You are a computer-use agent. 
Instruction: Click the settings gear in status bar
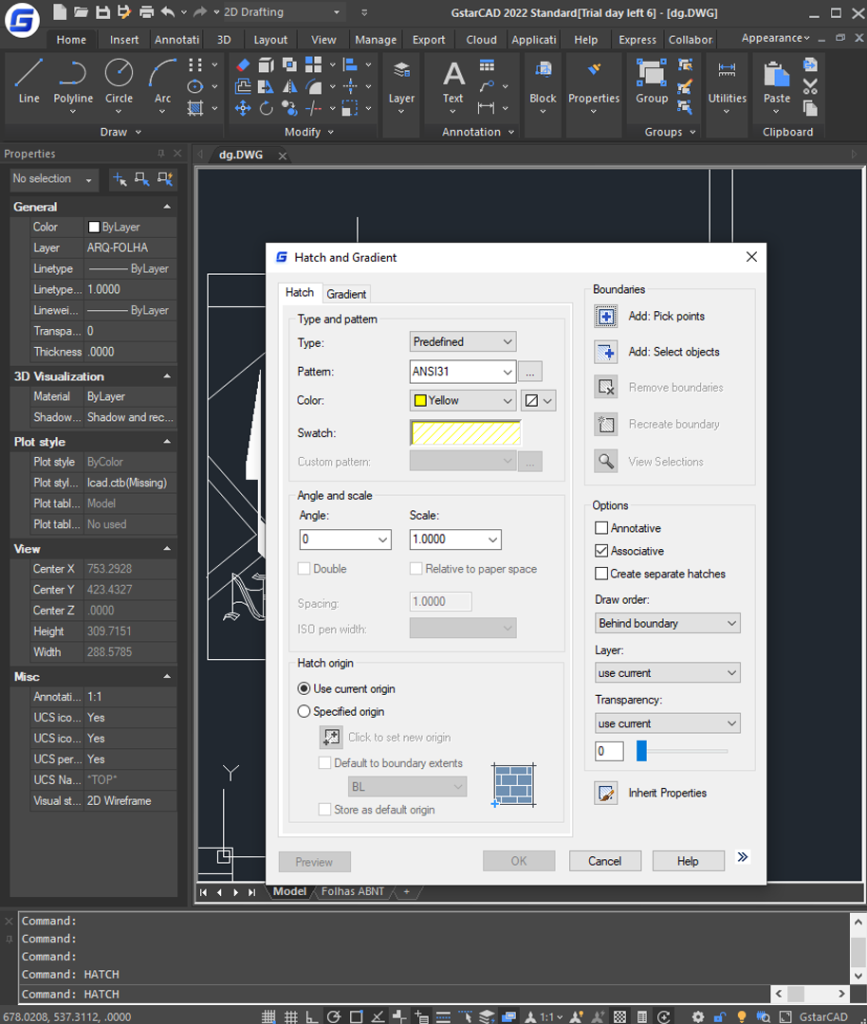tap(697, 1016)
